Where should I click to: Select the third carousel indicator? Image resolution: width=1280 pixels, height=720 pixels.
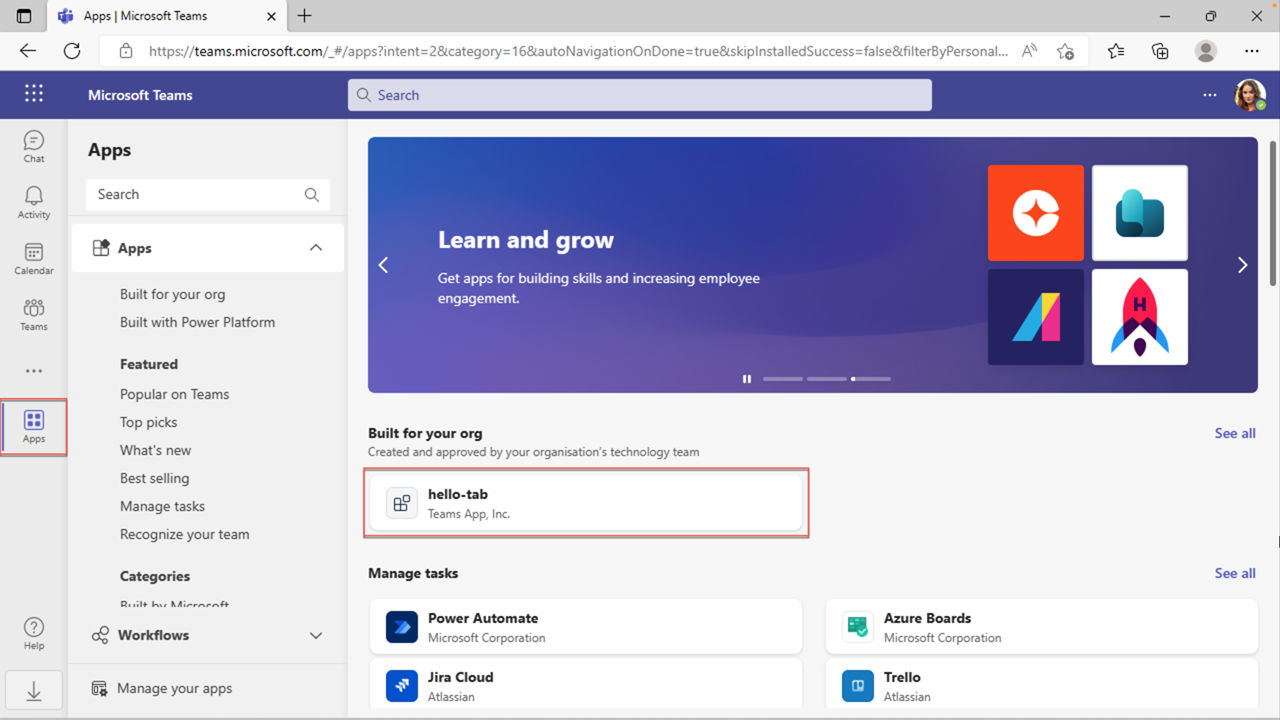tap(871, 379)
